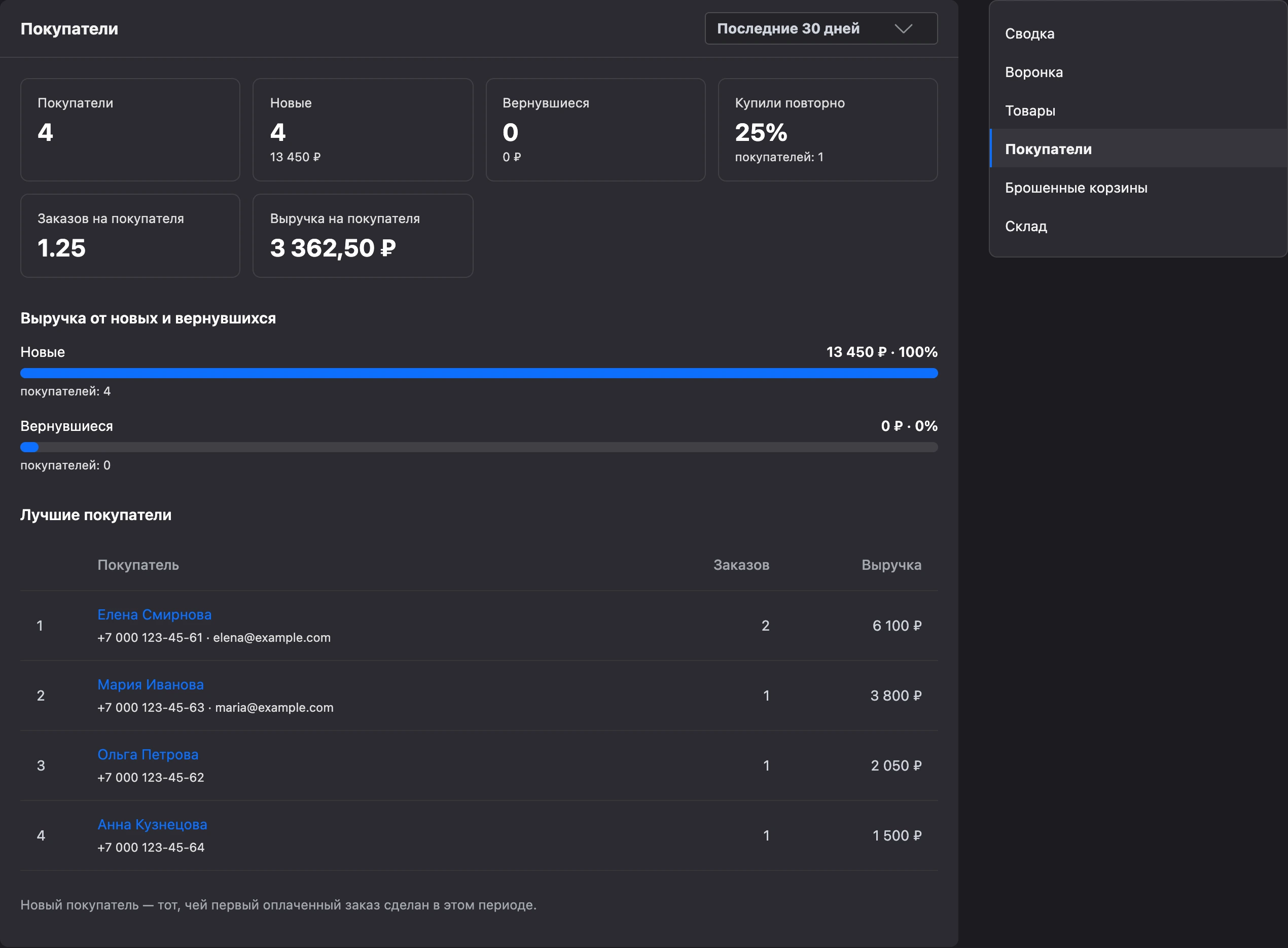Click the Выручка column header
1288x948 pixels.
[x=891, y=565]
